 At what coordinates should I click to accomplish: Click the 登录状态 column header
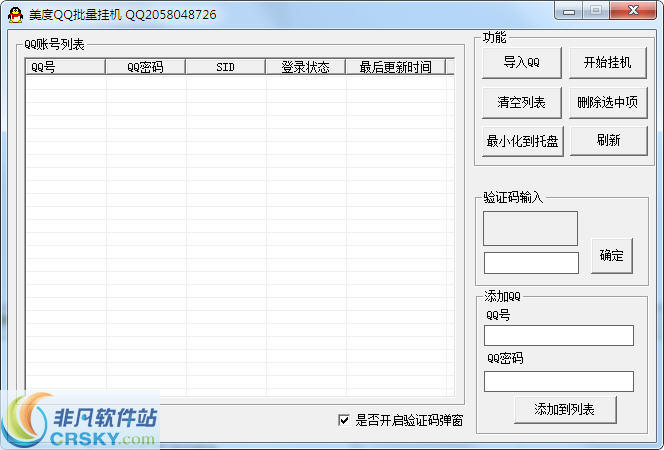pyautogui.click(x=305, y=67)
